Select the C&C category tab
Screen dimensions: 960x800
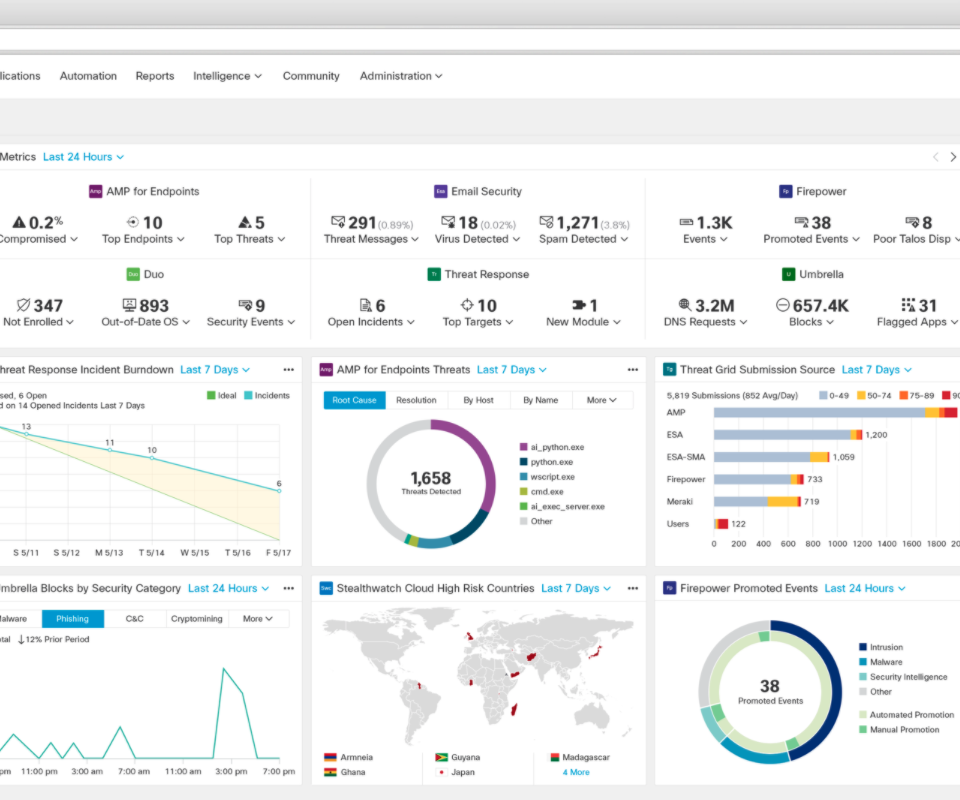point(135,619)
